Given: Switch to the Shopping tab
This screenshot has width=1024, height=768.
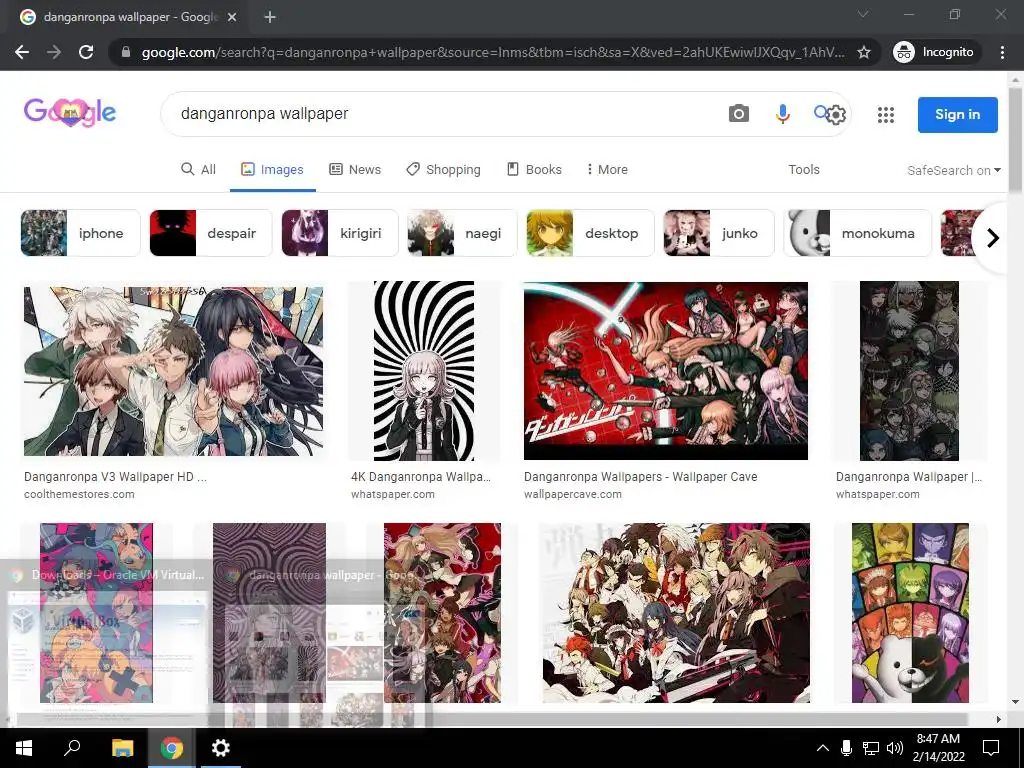Looking at the screenshot, I should [443, 169].
